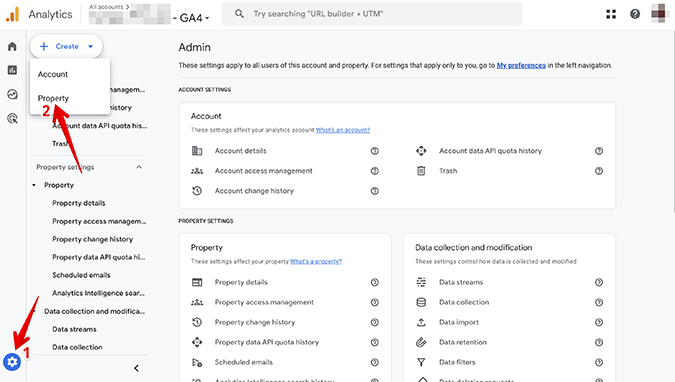This screenshot has height=382, width=675.
Task: Open Property details in the sidebar
Action: point(79,203)
